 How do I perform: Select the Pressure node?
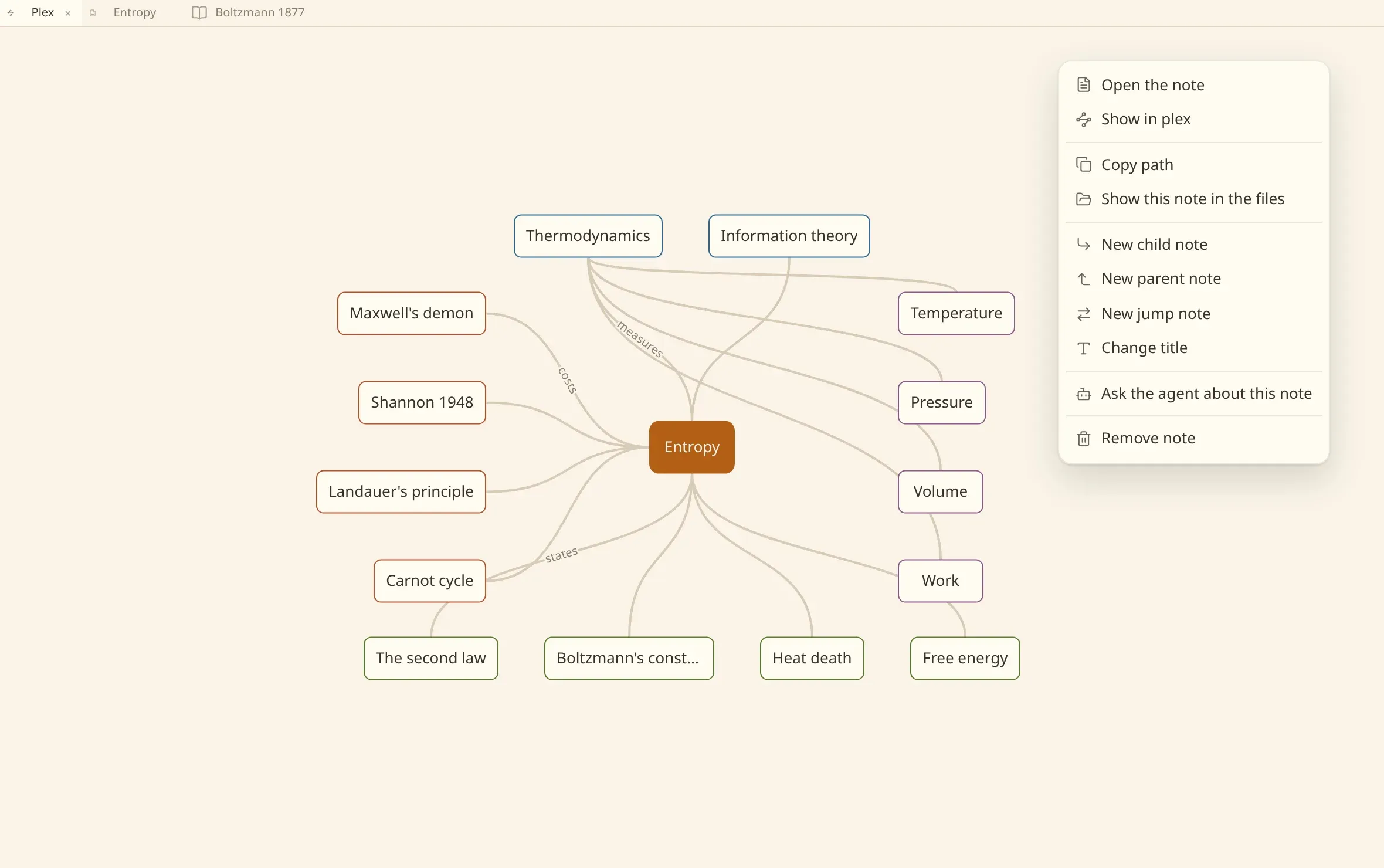click(x=941, y=402)
